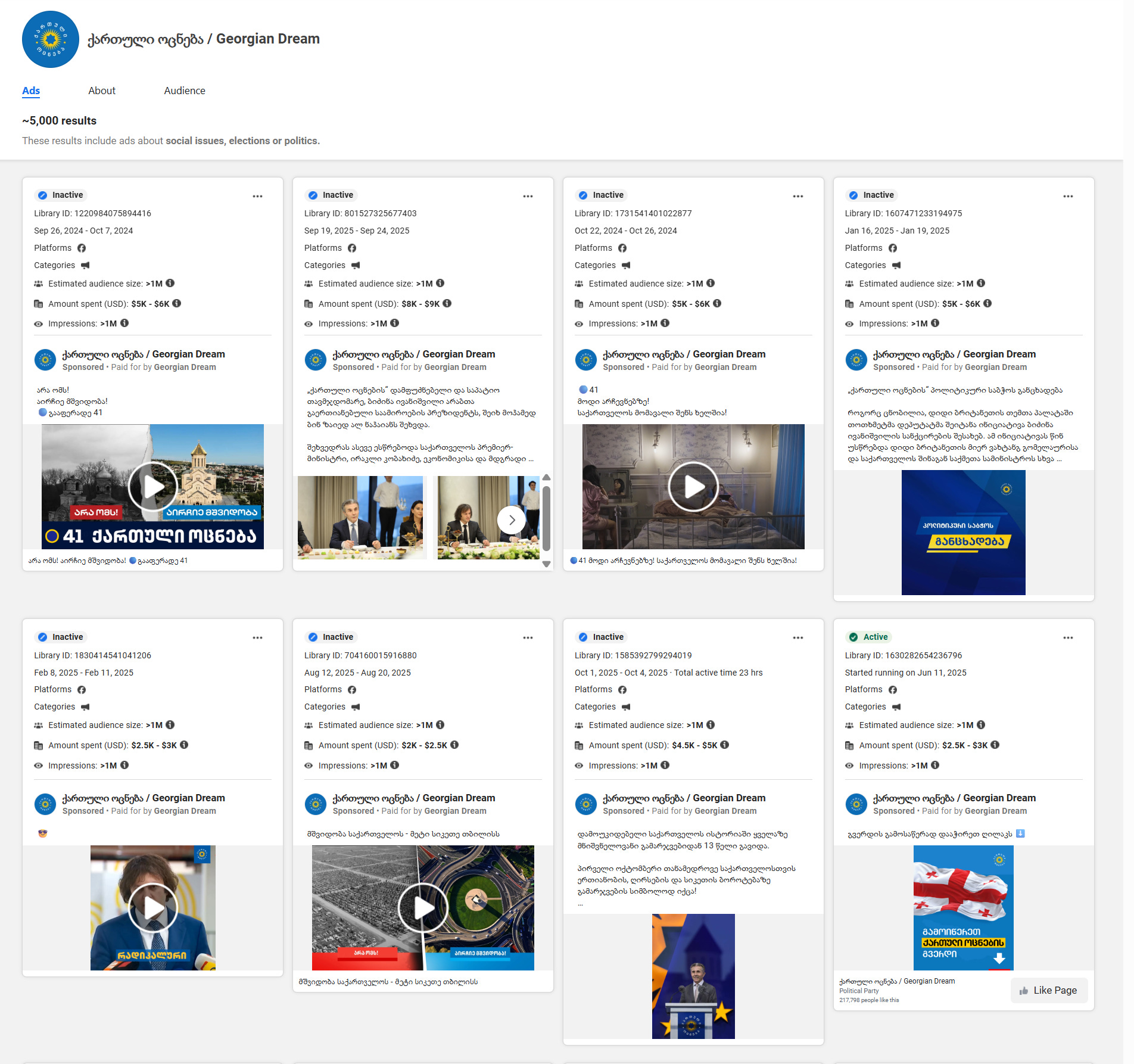Screen dimensions: 1134x1064
Task: Play the video ad from Feb 8, 2025
Action: click(x=153, y=907)
